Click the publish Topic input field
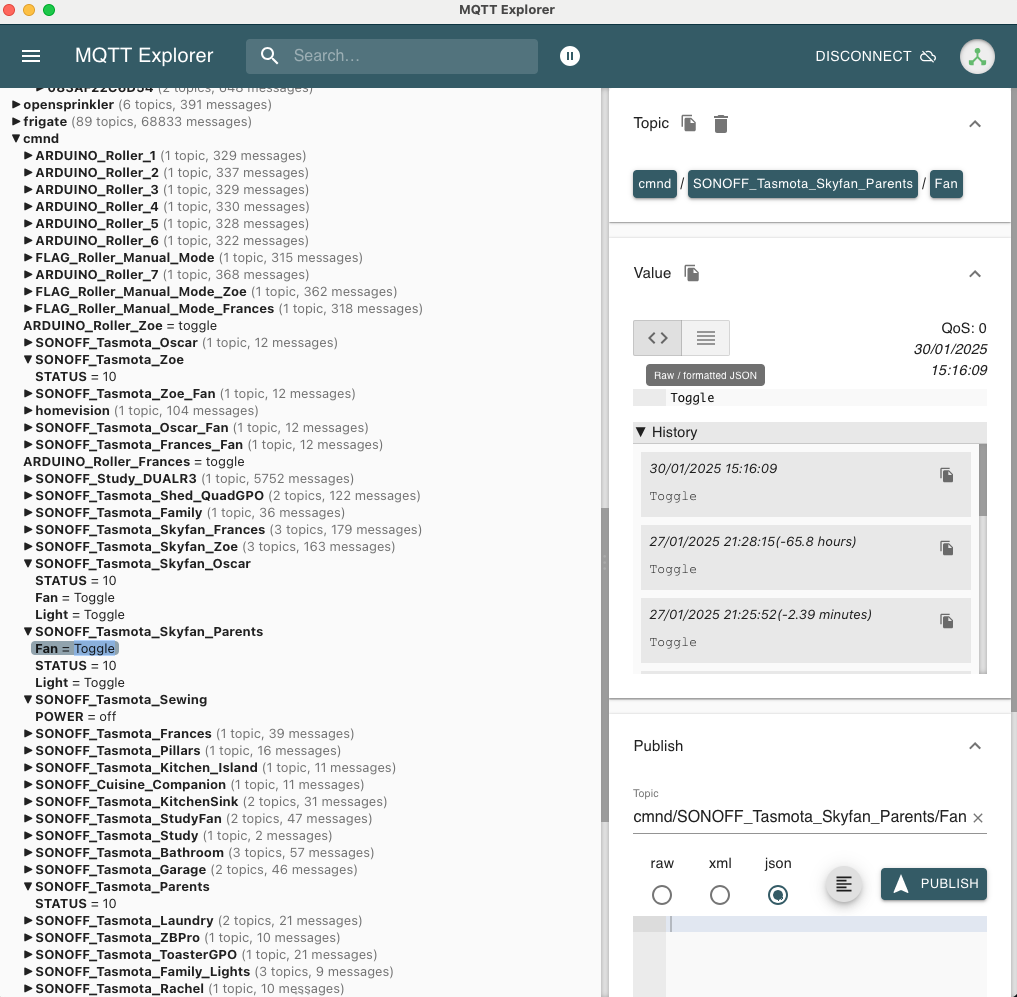The image size is (1017, 997). pyautogui.click(x=800, y=817)
